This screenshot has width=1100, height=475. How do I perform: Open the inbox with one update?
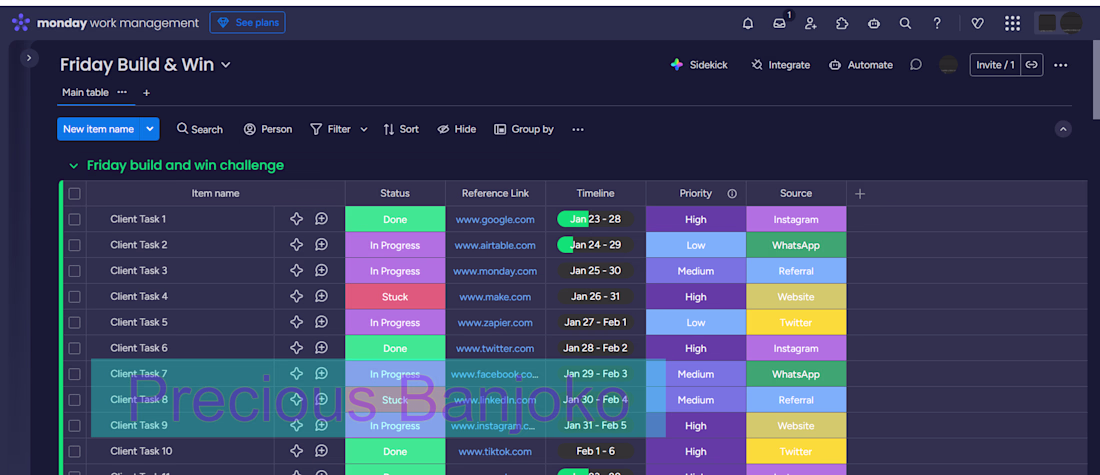779,23
